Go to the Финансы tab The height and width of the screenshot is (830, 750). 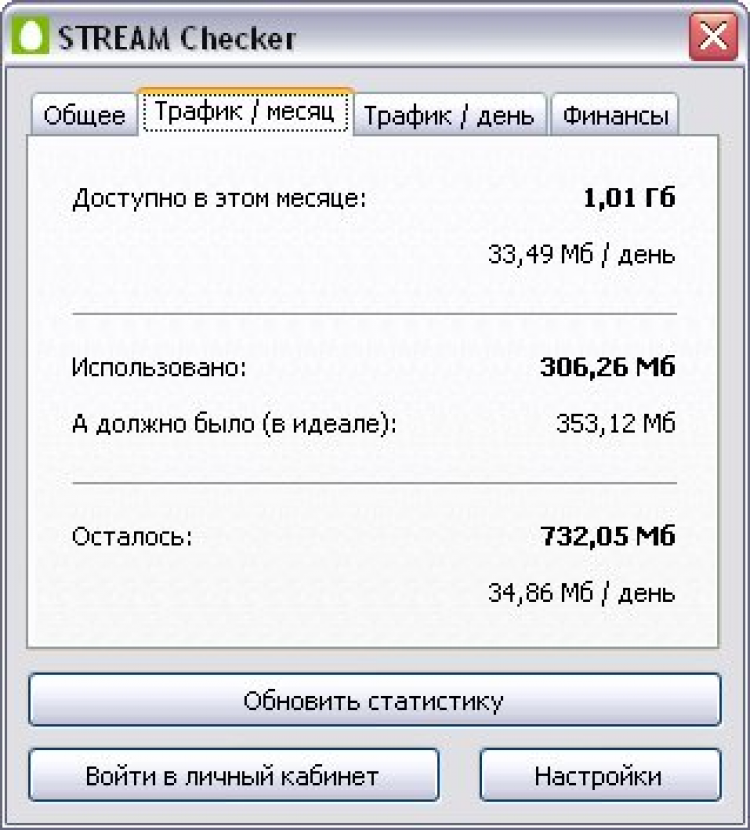[615, 115]
